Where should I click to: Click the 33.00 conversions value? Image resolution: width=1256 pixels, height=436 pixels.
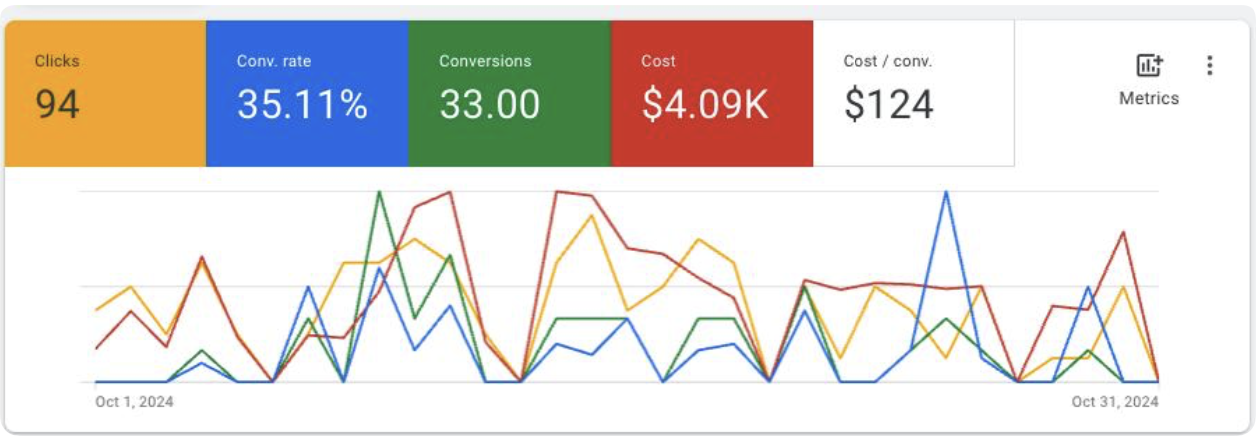pyautogui.click(x=489, y=104)
